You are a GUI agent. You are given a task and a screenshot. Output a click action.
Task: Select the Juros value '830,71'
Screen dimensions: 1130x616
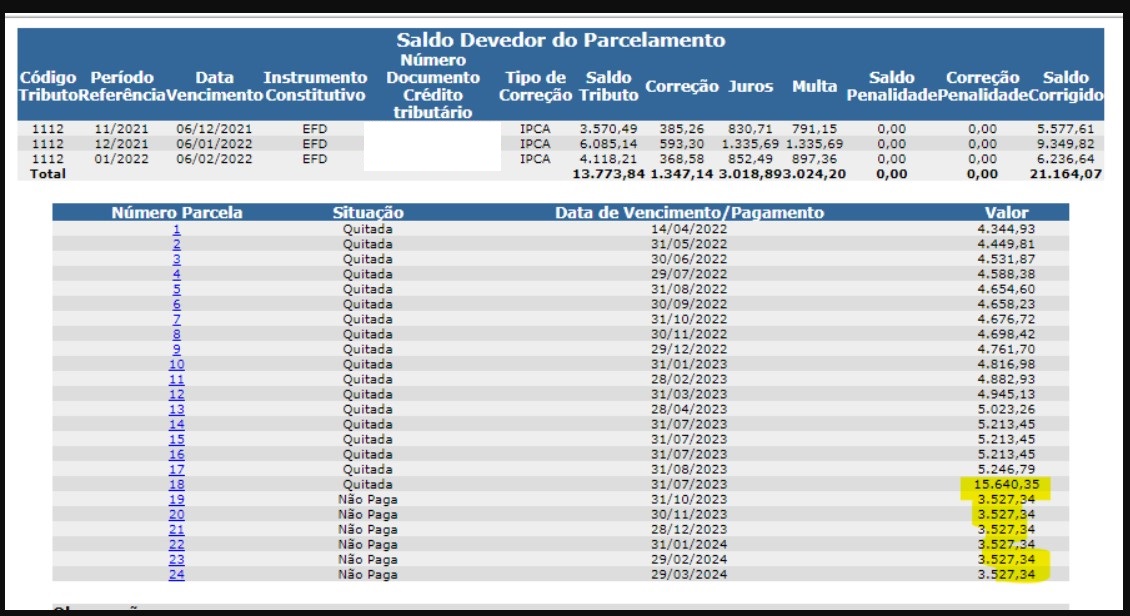tap(749, 129)
